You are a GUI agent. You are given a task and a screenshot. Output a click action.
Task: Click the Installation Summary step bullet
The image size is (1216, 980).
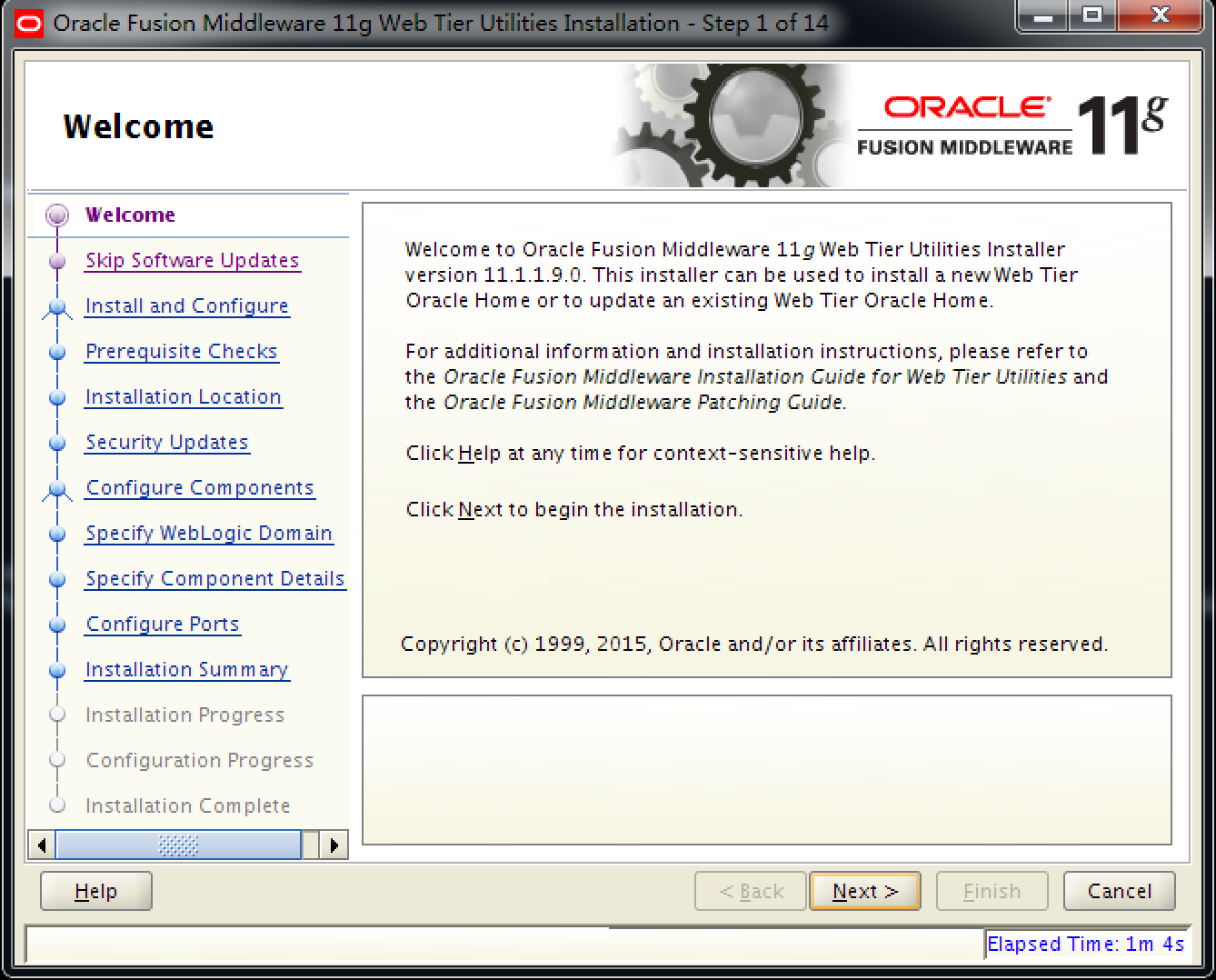pyautogui.click(x=57, y=671)
